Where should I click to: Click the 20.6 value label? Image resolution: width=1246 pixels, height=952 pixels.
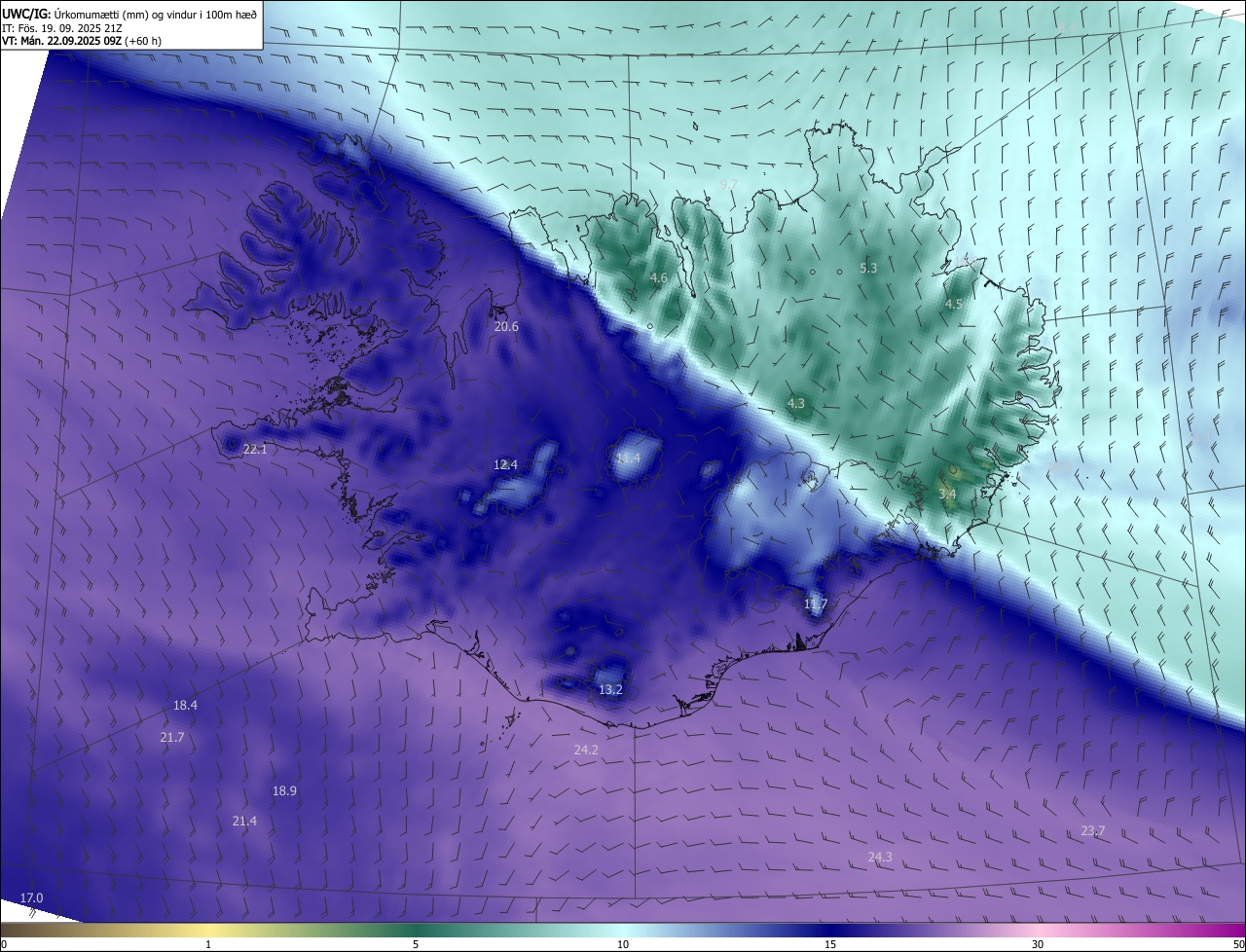point(506,327)
